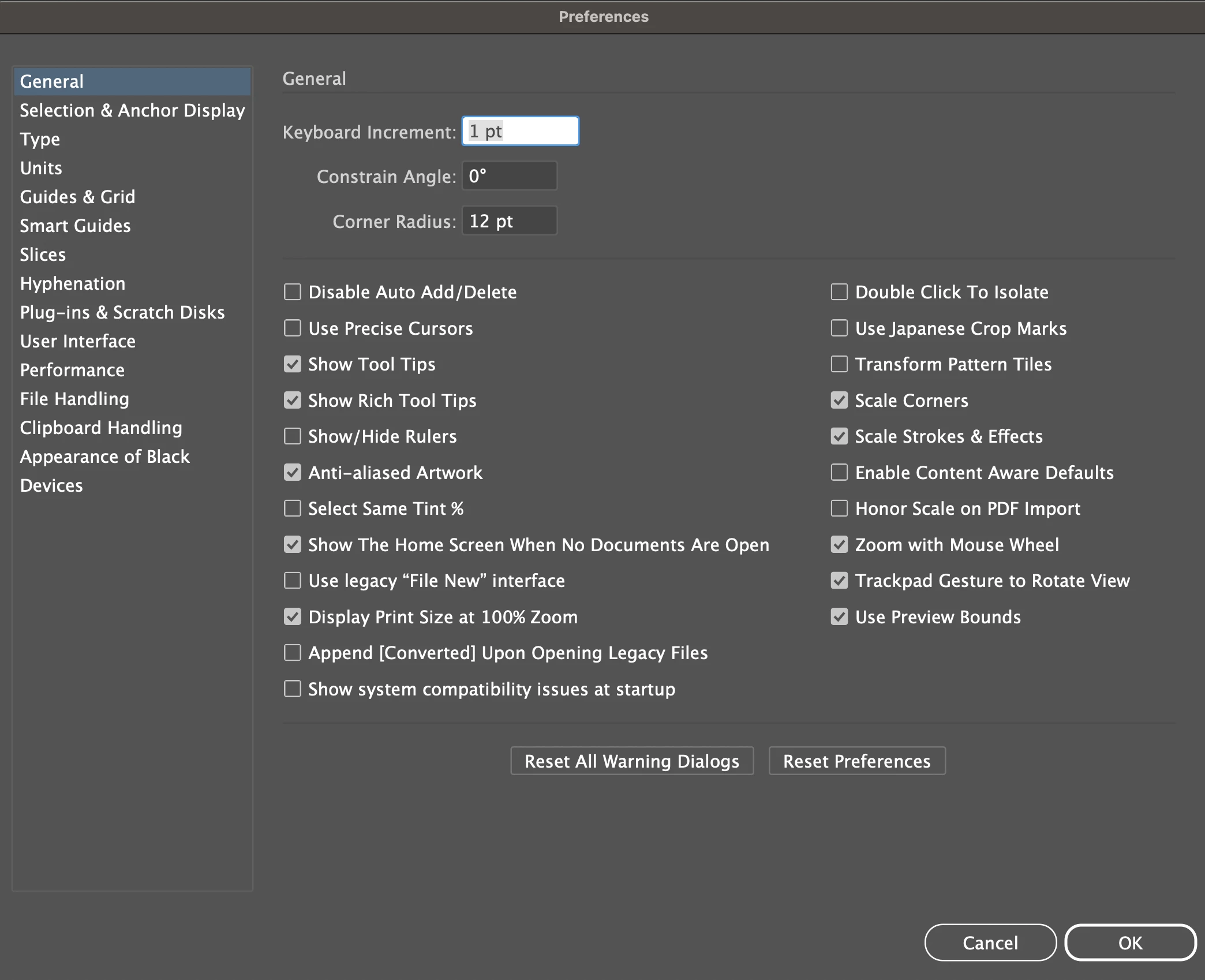Image resolution: width=1205 pixels, height=980 pixels.
Task: Open the Performance preferences category
Action: (72, 370)
